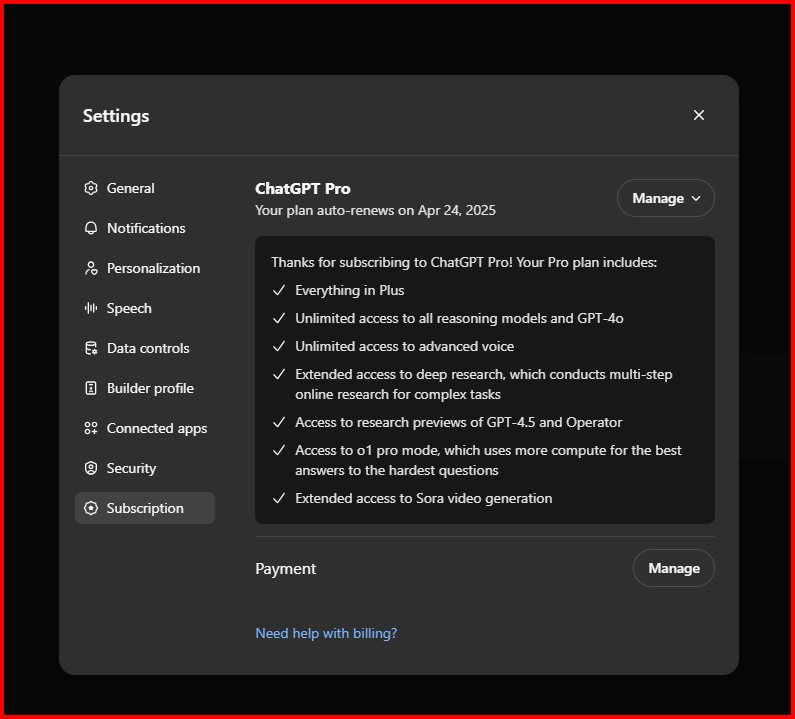This screenshot has width=795, height=719.
Task: Select the Subscription tab label
Action: click(x=145, y=508)
